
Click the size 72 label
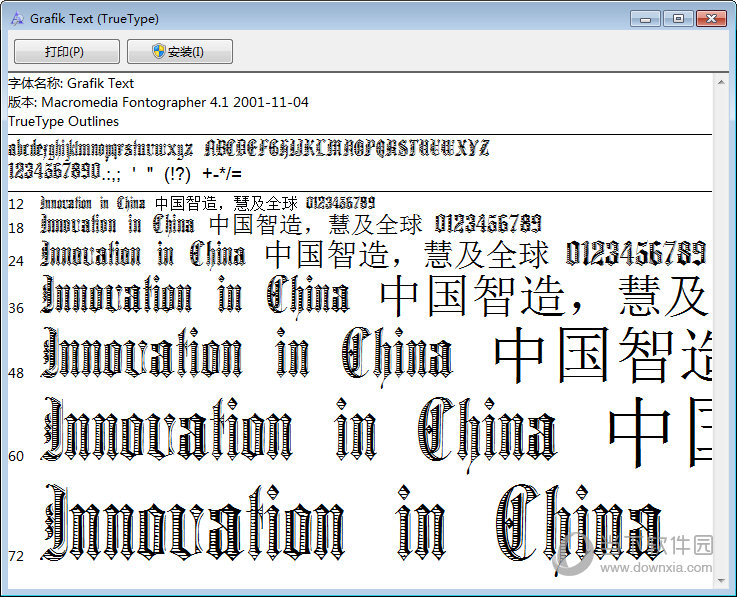click(x=16, y=556)
